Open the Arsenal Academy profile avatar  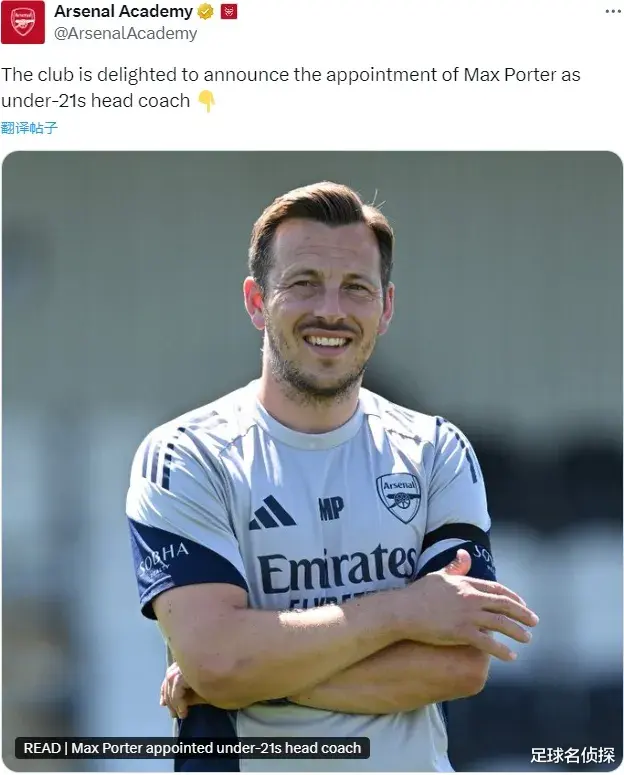point(23,22)
